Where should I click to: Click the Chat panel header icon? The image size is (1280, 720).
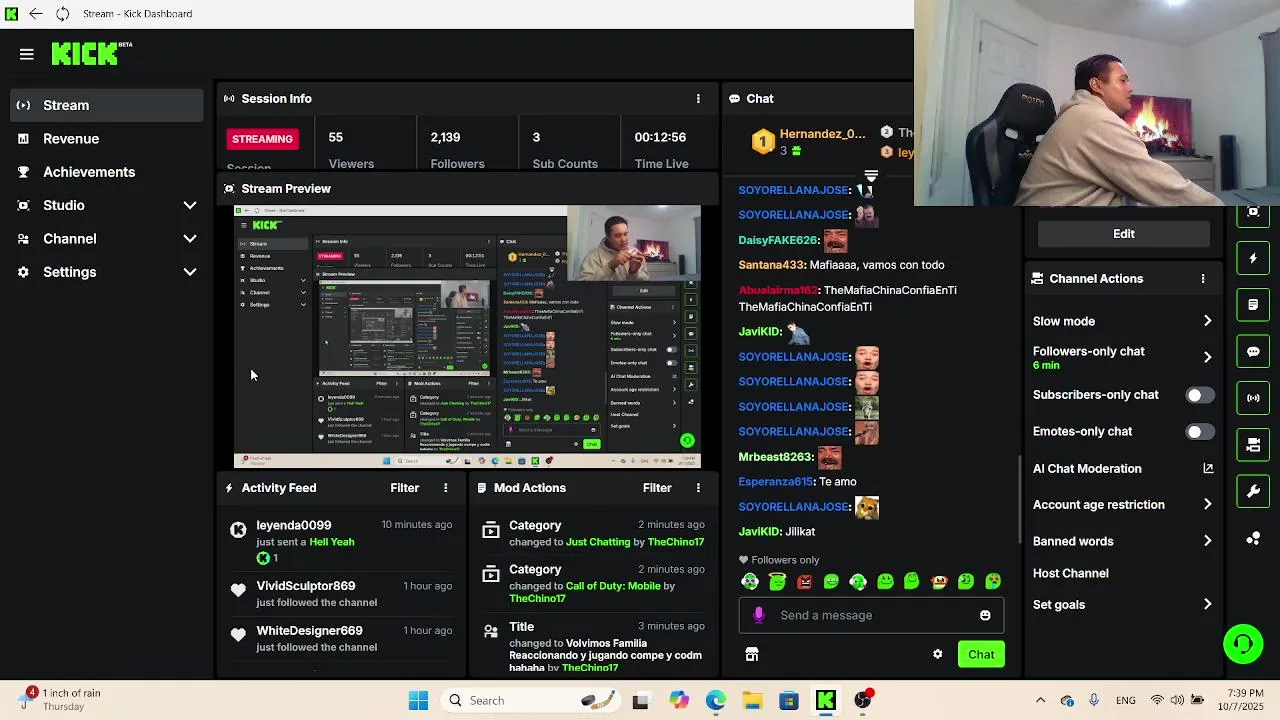pos(735,99)
